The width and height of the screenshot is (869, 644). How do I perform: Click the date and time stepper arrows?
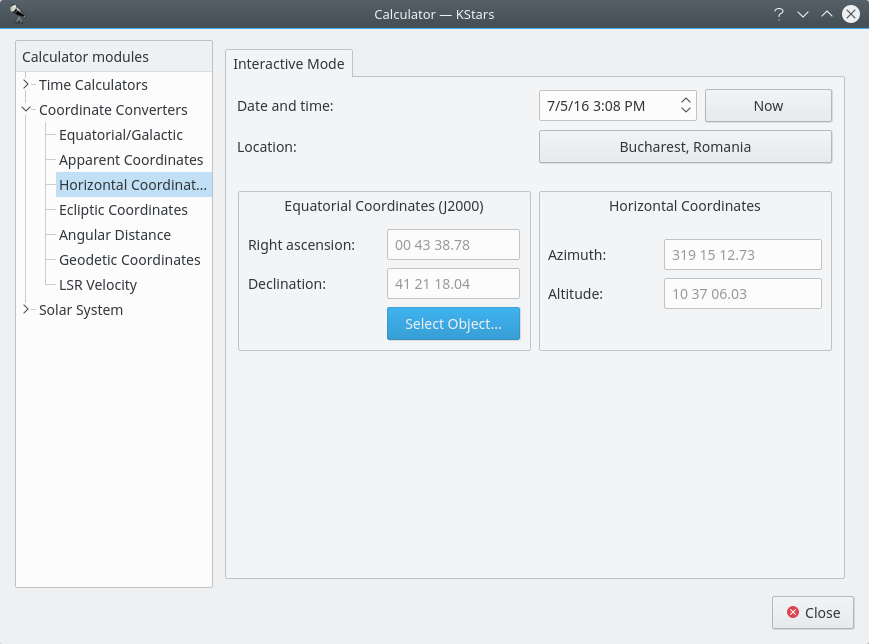[x=686, y=106]
